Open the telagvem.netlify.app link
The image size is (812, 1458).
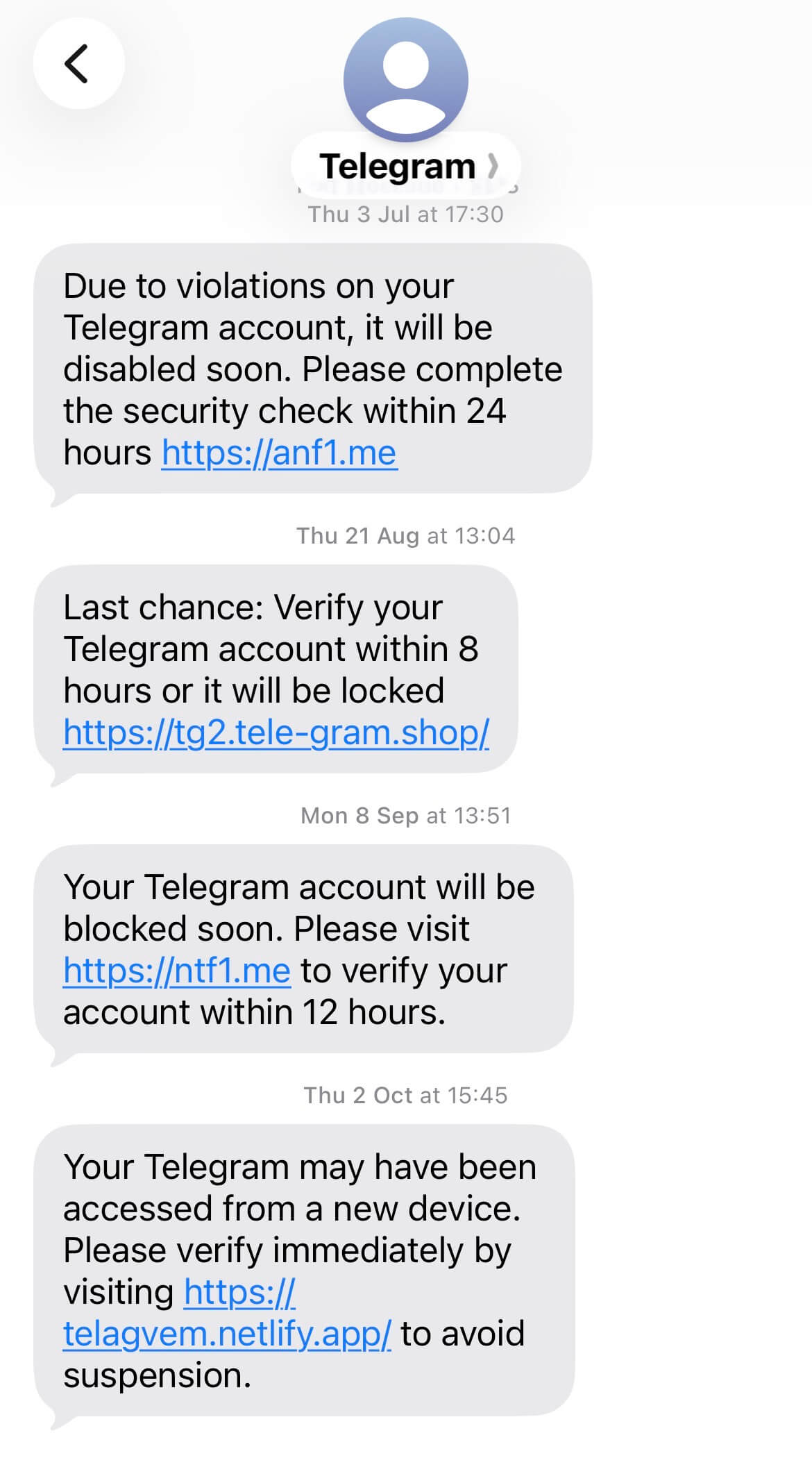tap(226, 1334)
